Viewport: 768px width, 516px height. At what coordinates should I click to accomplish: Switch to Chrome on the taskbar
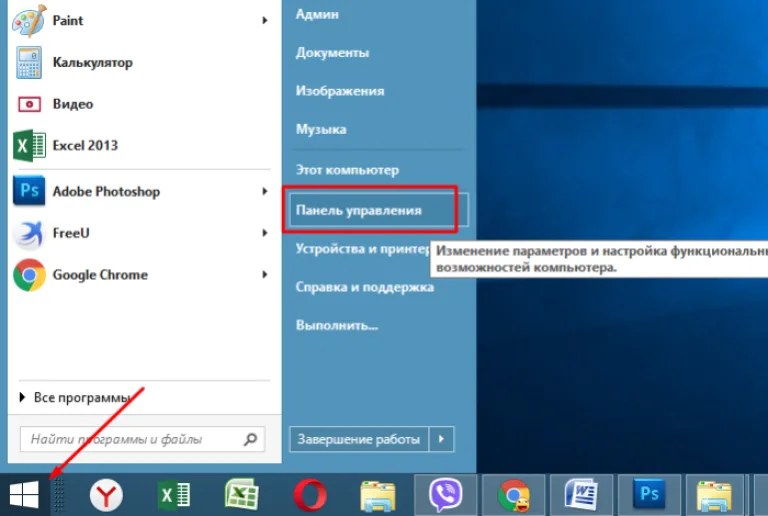[513, 494]
